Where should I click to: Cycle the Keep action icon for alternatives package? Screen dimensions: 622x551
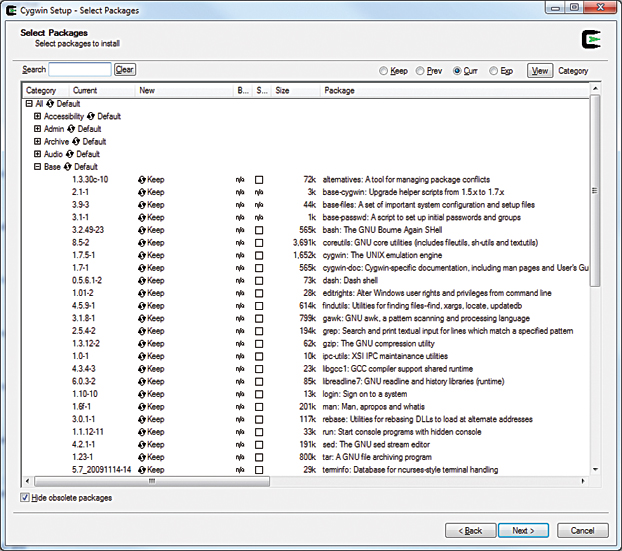[x=142, y=180]
